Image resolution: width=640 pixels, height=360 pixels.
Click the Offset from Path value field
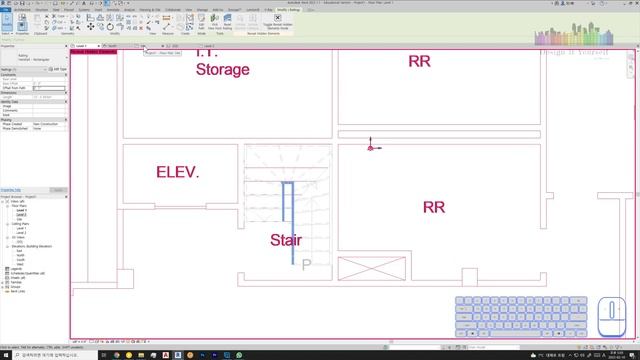(x=49, y=88)
